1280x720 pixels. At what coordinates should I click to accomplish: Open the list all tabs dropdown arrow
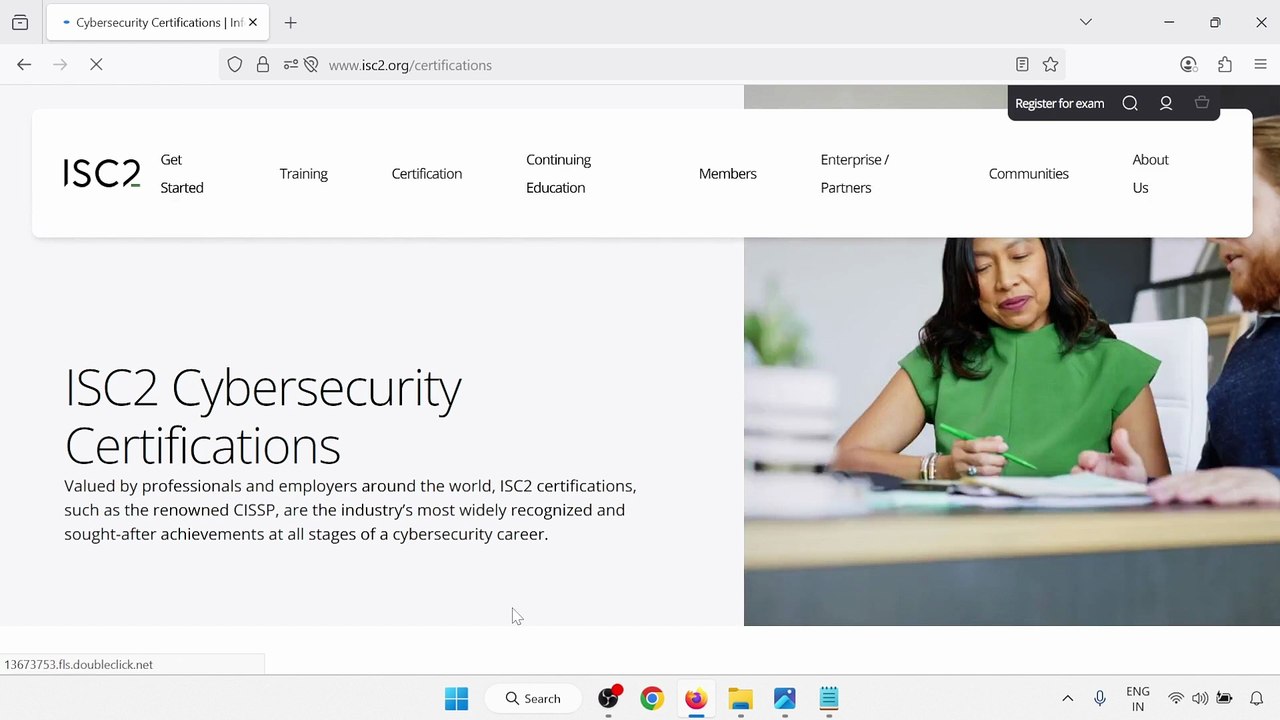pyautogui.click(x=1086, y=22)
